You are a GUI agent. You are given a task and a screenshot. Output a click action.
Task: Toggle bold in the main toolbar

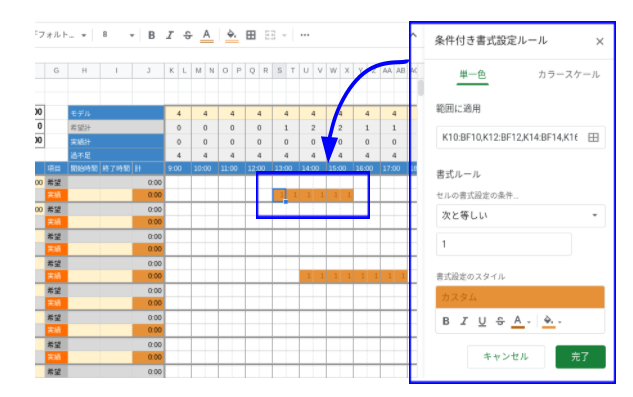(x=151, y=36)
